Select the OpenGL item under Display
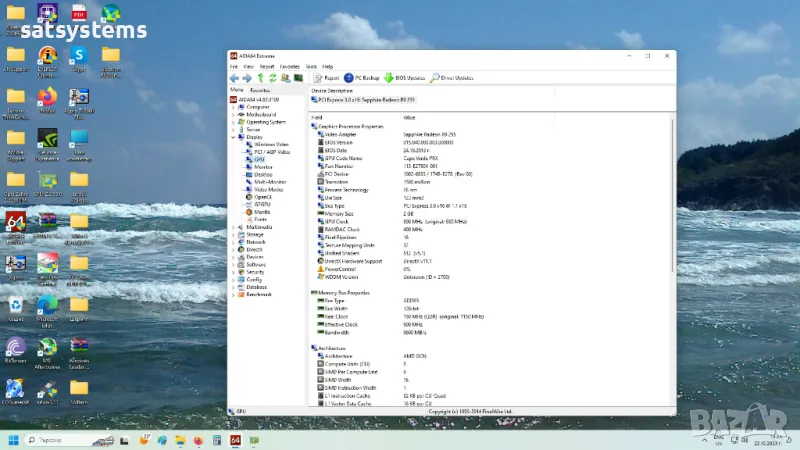Screen dimensions: 800x450 [x=262, y=197]
